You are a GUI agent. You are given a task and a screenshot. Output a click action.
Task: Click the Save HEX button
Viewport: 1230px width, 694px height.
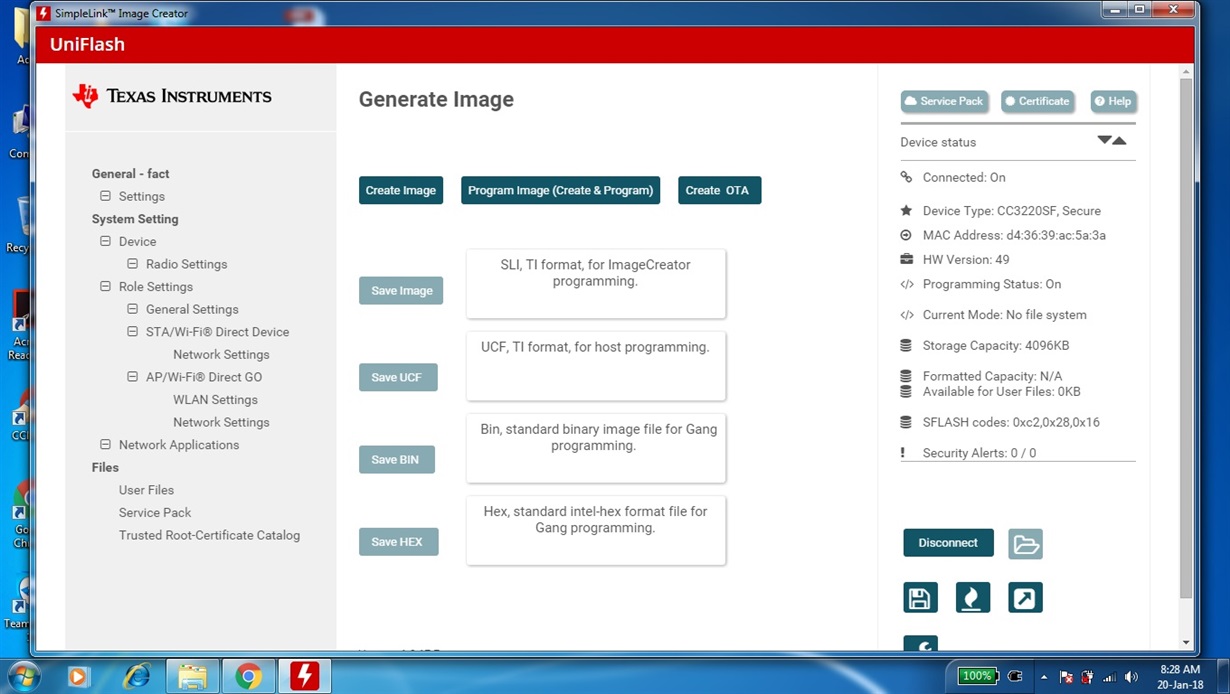398,542
